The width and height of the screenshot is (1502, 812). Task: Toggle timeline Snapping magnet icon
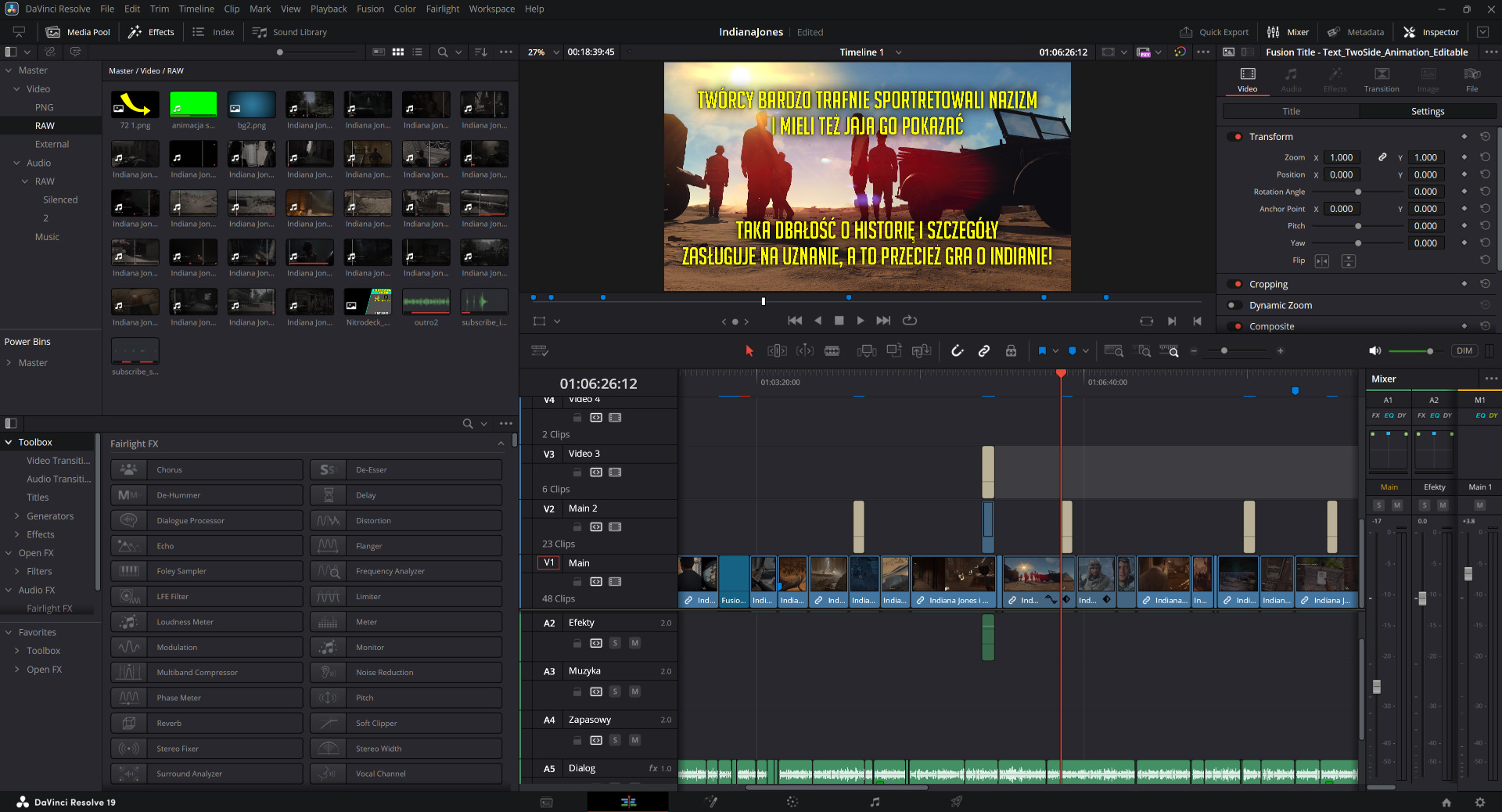pos(957,351)
